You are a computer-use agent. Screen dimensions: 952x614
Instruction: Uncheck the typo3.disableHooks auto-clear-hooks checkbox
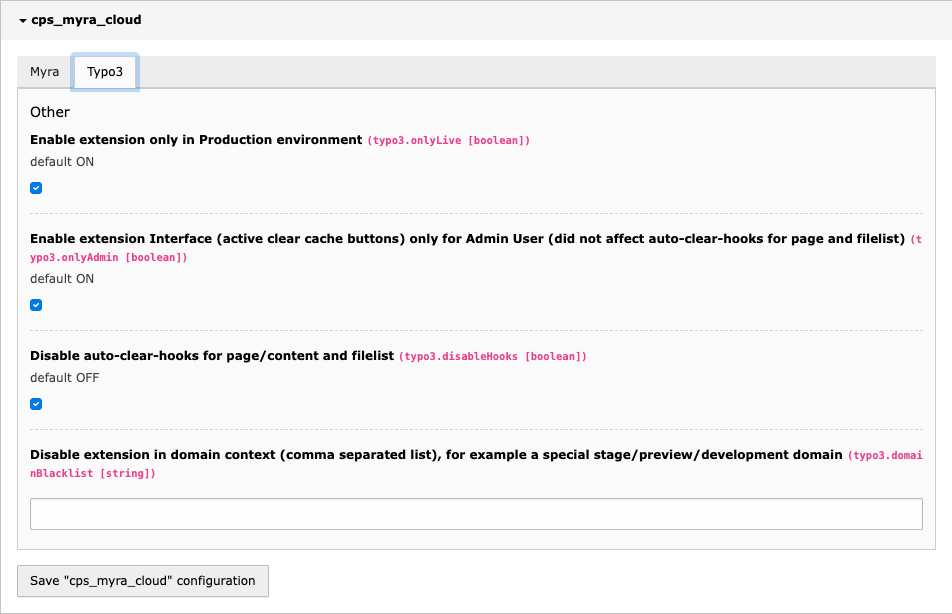coord(36,404)
